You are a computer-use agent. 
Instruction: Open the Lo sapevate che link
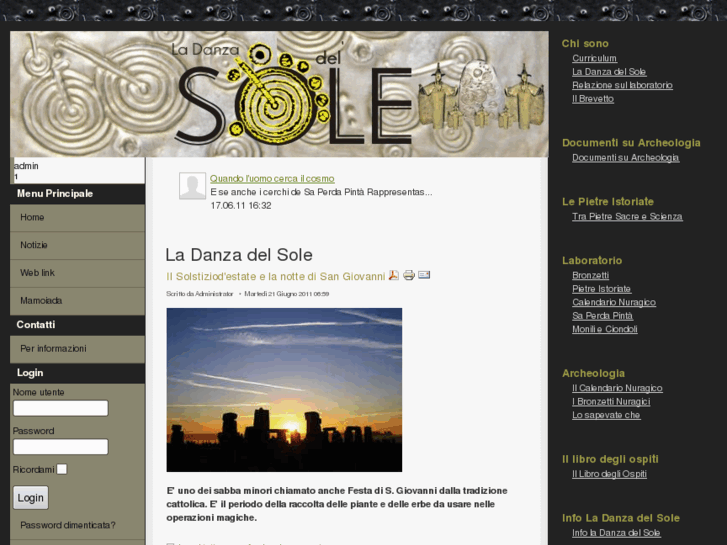point(606,415)
